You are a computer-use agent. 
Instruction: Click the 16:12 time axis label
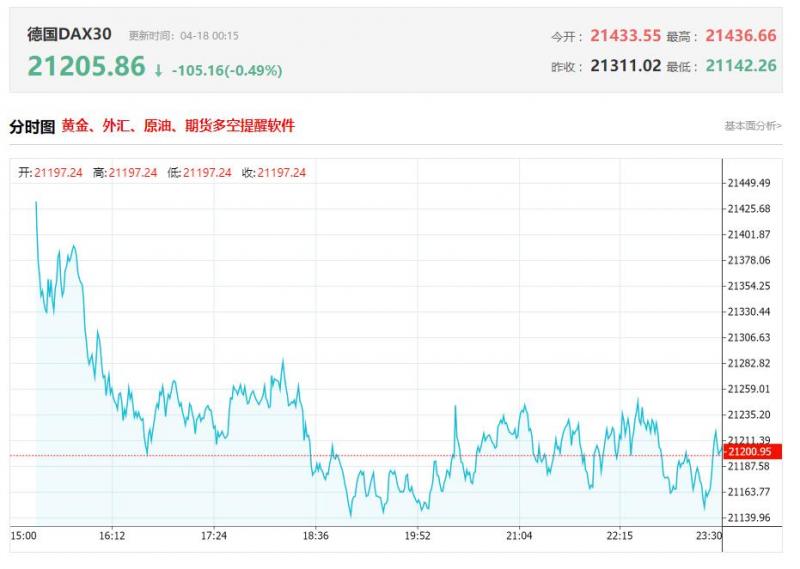click(x=112, y=536)
